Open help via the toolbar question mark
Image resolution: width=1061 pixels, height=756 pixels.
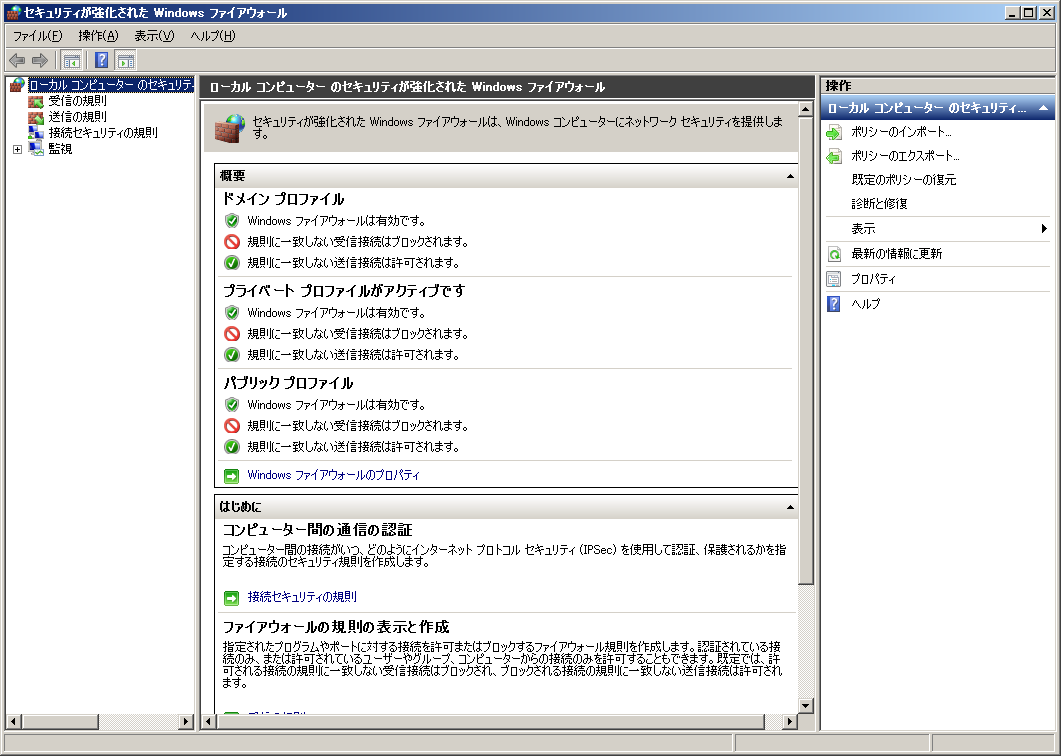point(101,61)
